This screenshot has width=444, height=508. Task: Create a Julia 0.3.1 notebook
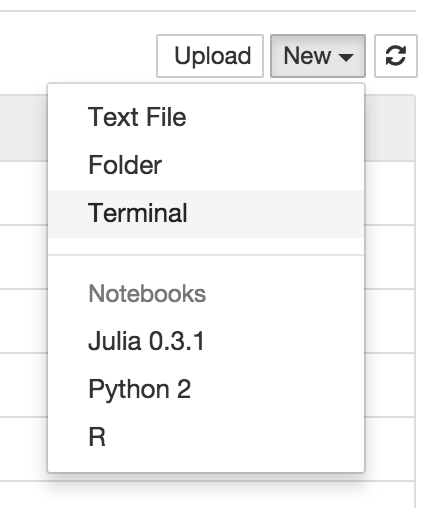[x=206, y=341]
